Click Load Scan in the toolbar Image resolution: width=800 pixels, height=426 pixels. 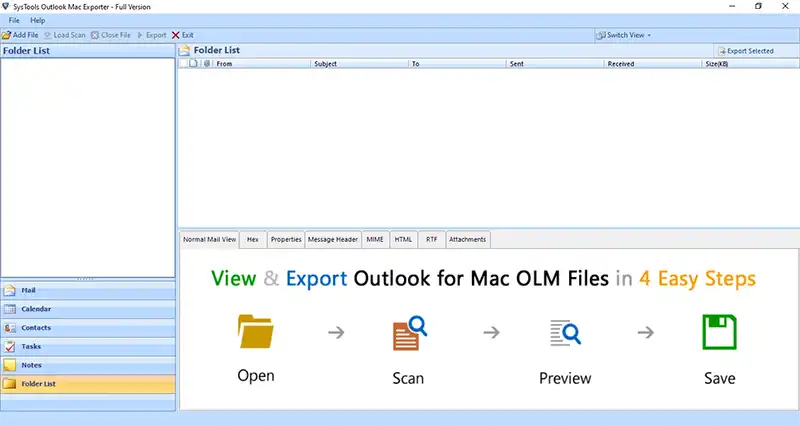point(65,35)
